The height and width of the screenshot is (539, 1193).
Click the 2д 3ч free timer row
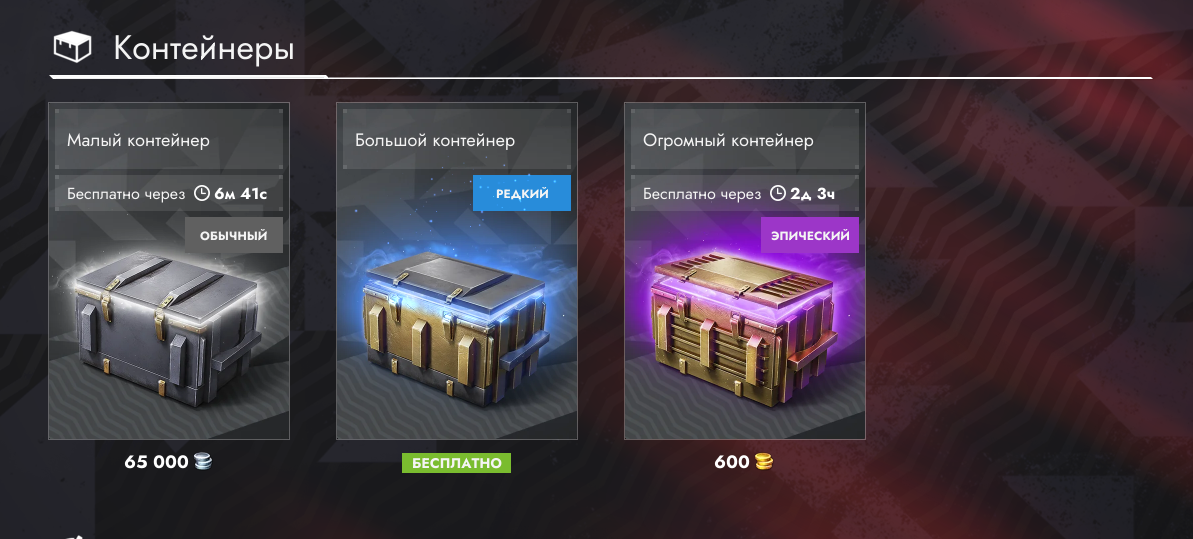tap(745, 193)
